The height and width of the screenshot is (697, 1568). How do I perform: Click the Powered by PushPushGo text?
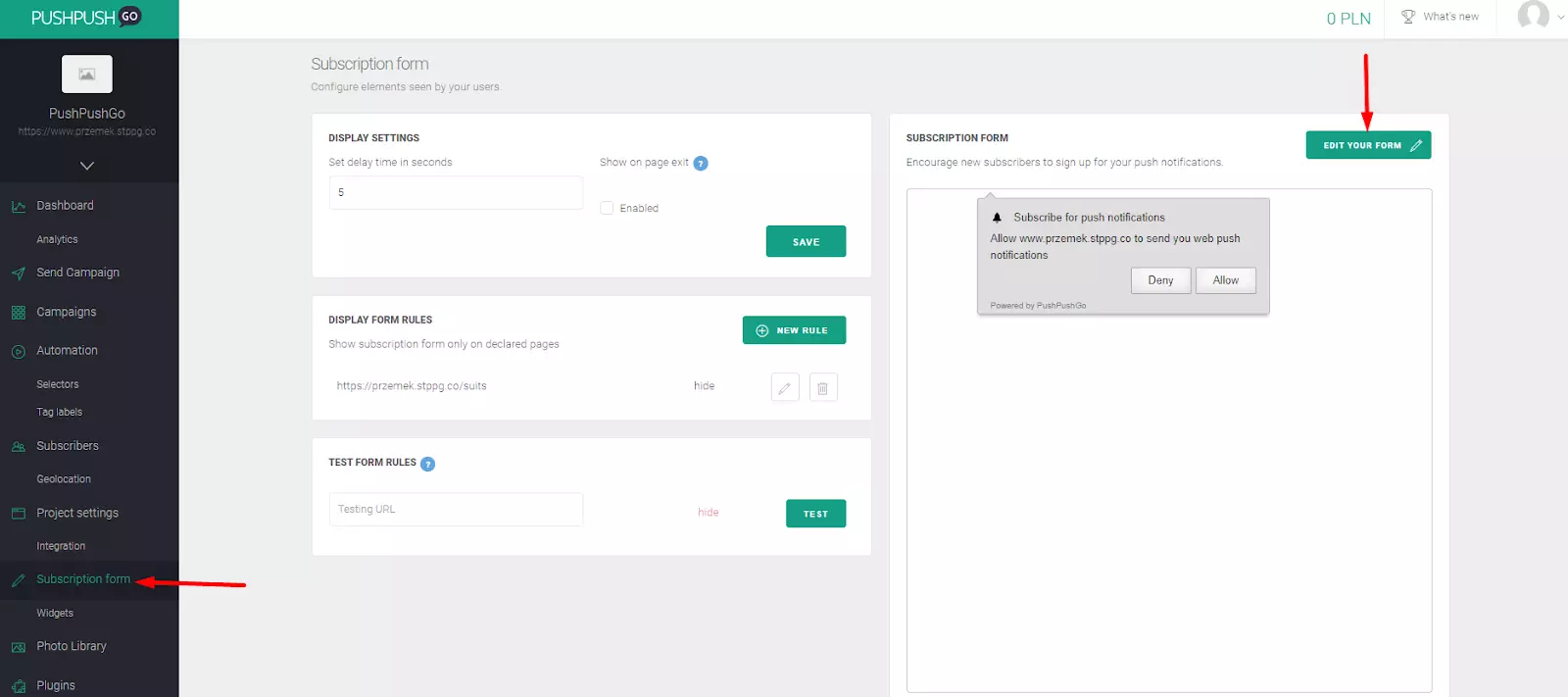(x=1038, y=306)
